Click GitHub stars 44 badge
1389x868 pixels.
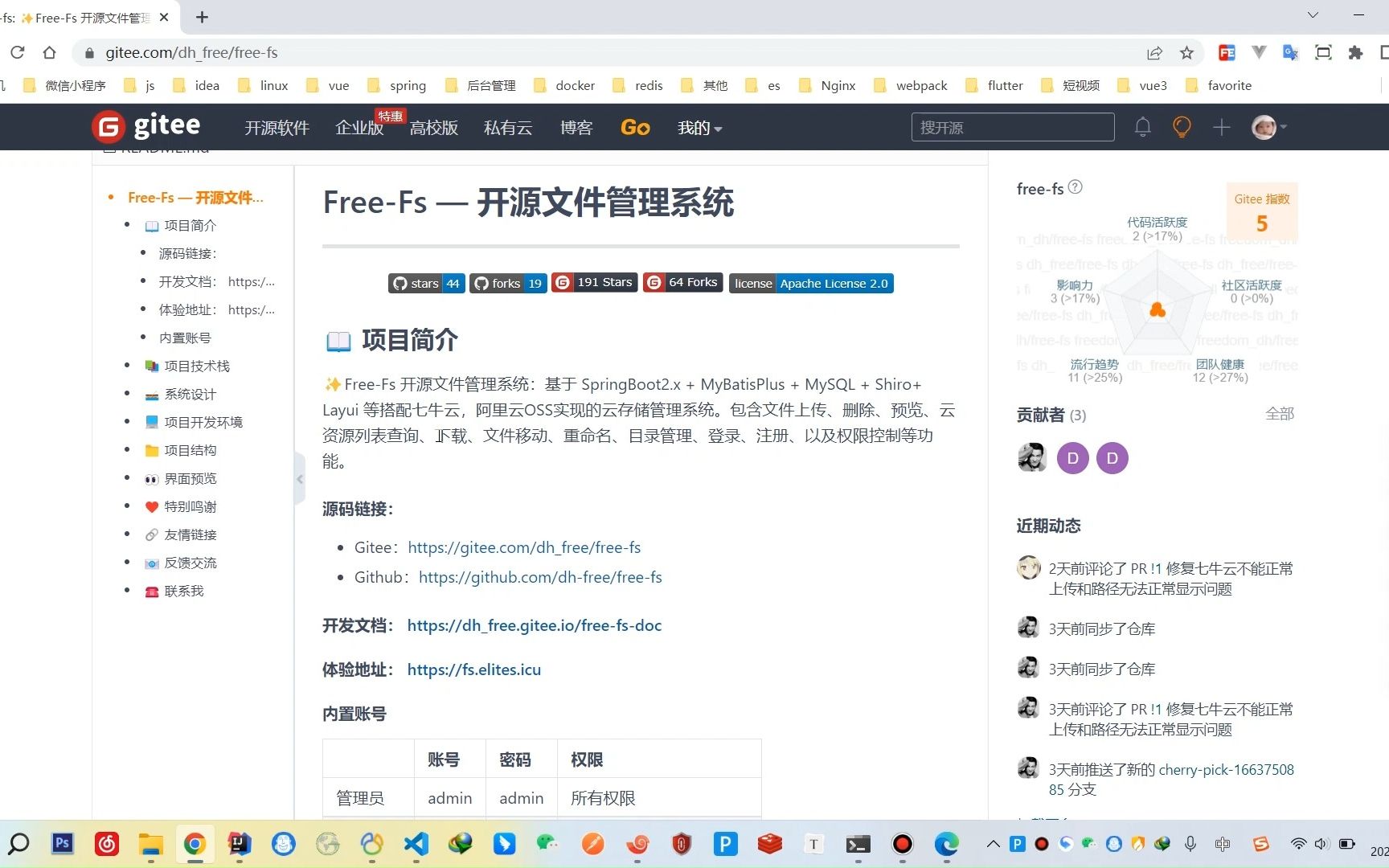pos(426,283)
